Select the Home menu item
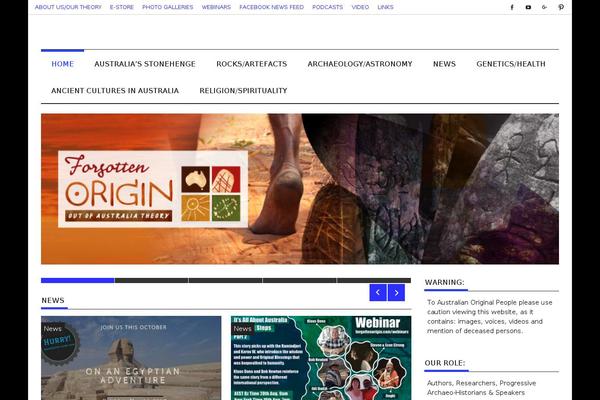Screen dimensions: 600x400 tap(62, 64)
